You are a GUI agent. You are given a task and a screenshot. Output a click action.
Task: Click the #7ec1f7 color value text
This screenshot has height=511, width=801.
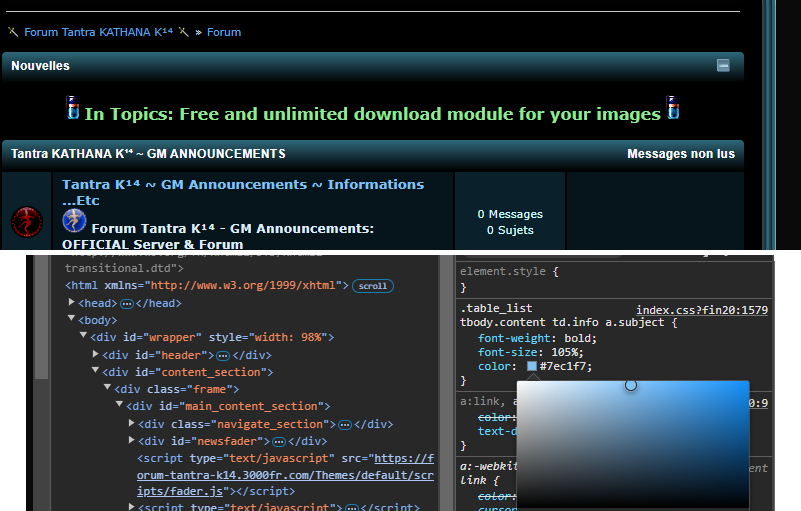pos(563,366)
